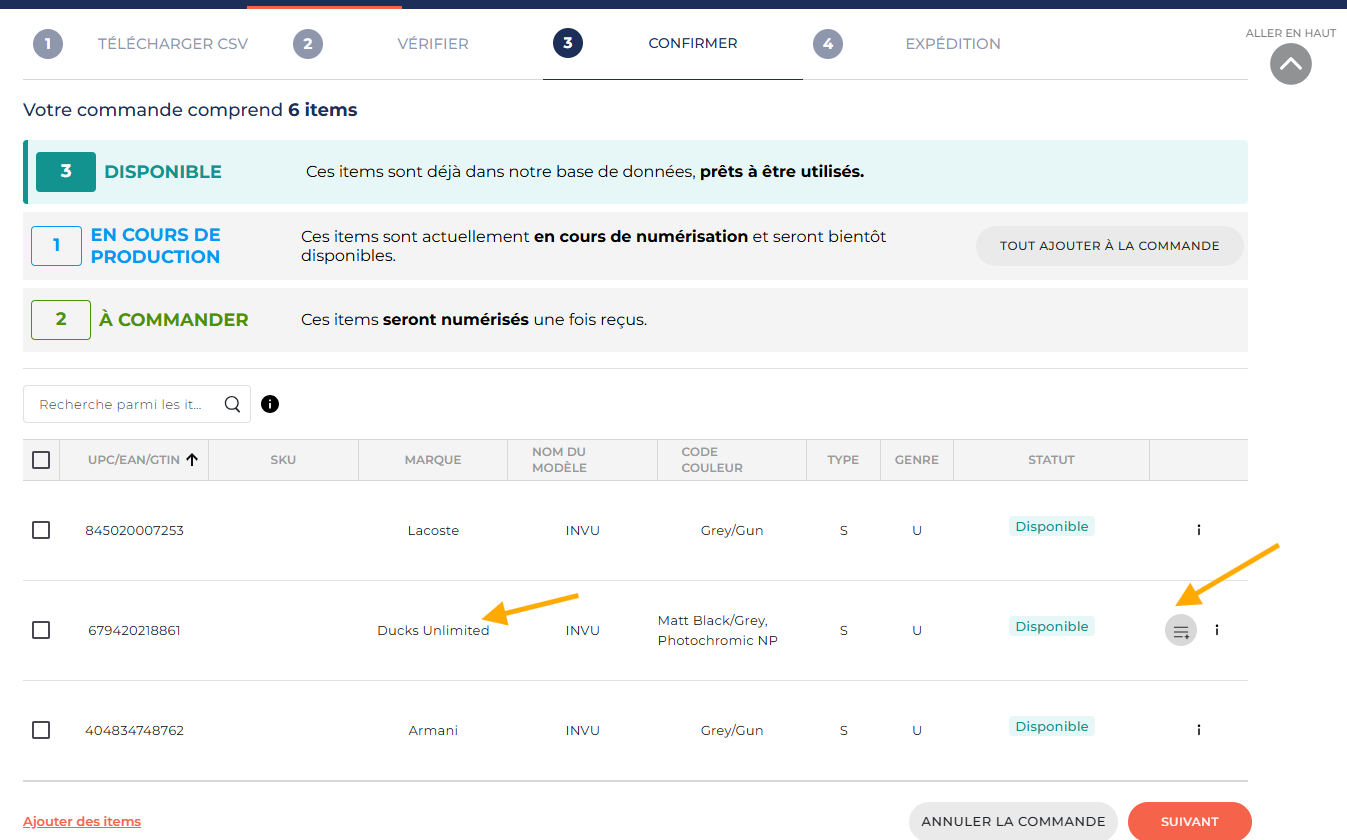Sort by UPC/EAN/GTIN arrow icon
This screenshot has width=1347, height=840.
191,460
